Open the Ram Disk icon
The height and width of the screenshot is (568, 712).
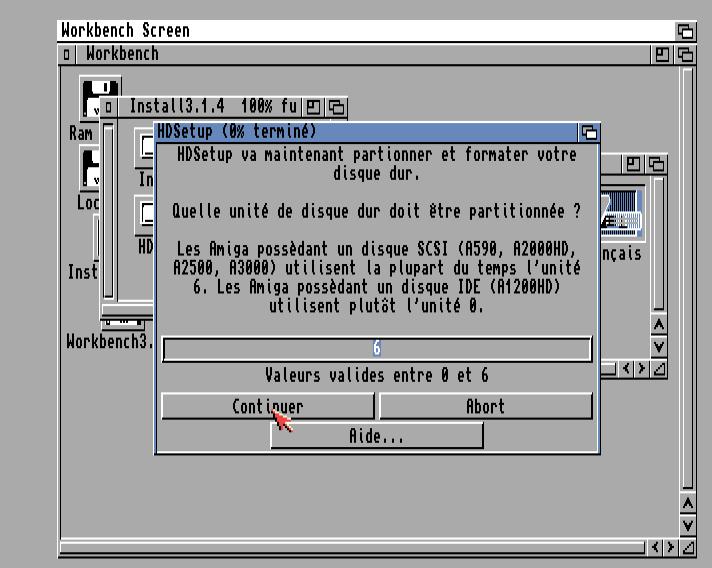[x=100, y=99]
